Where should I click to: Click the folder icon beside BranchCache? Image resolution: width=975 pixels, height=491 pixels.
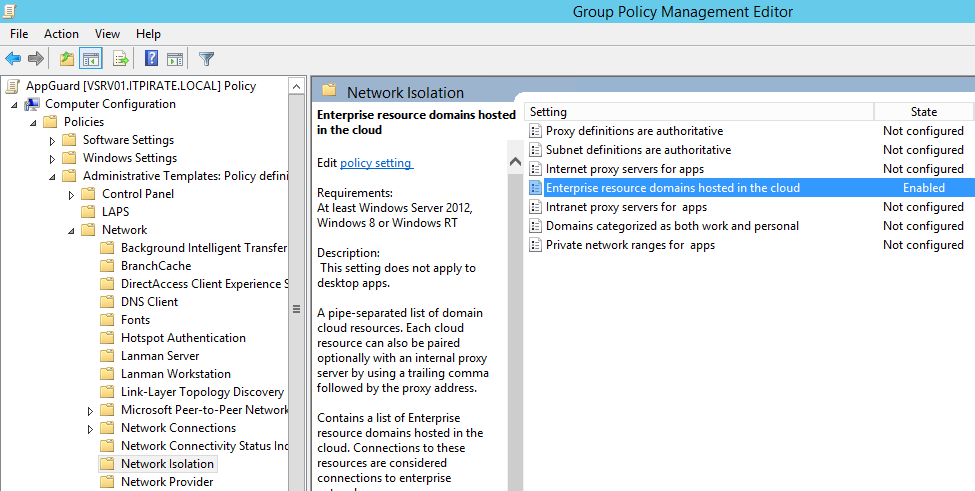(108, 265)
